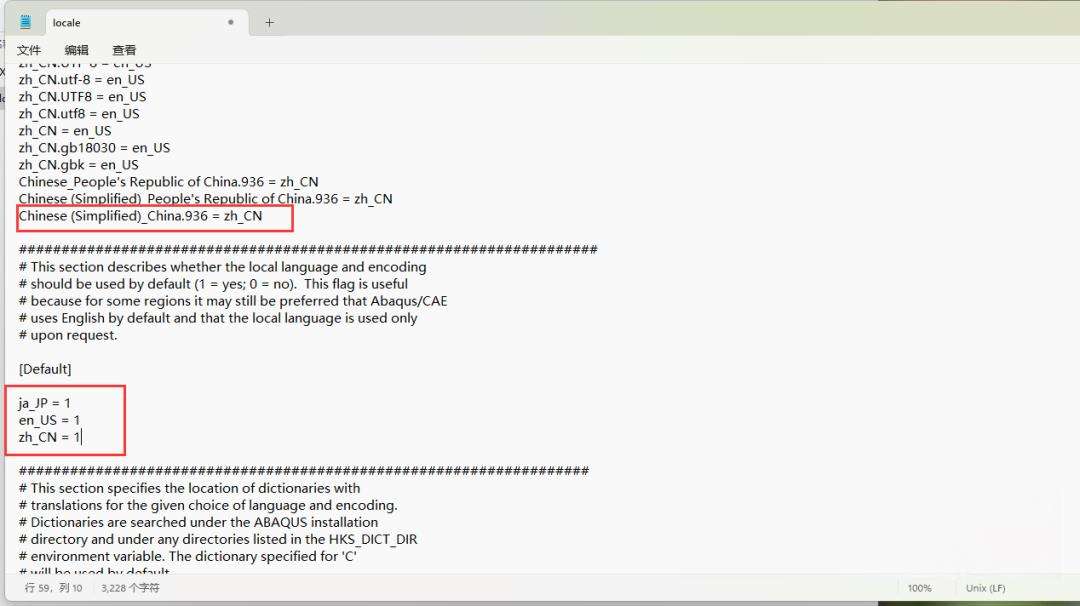Click the zh_CN = 1 line

pos(50,437)
